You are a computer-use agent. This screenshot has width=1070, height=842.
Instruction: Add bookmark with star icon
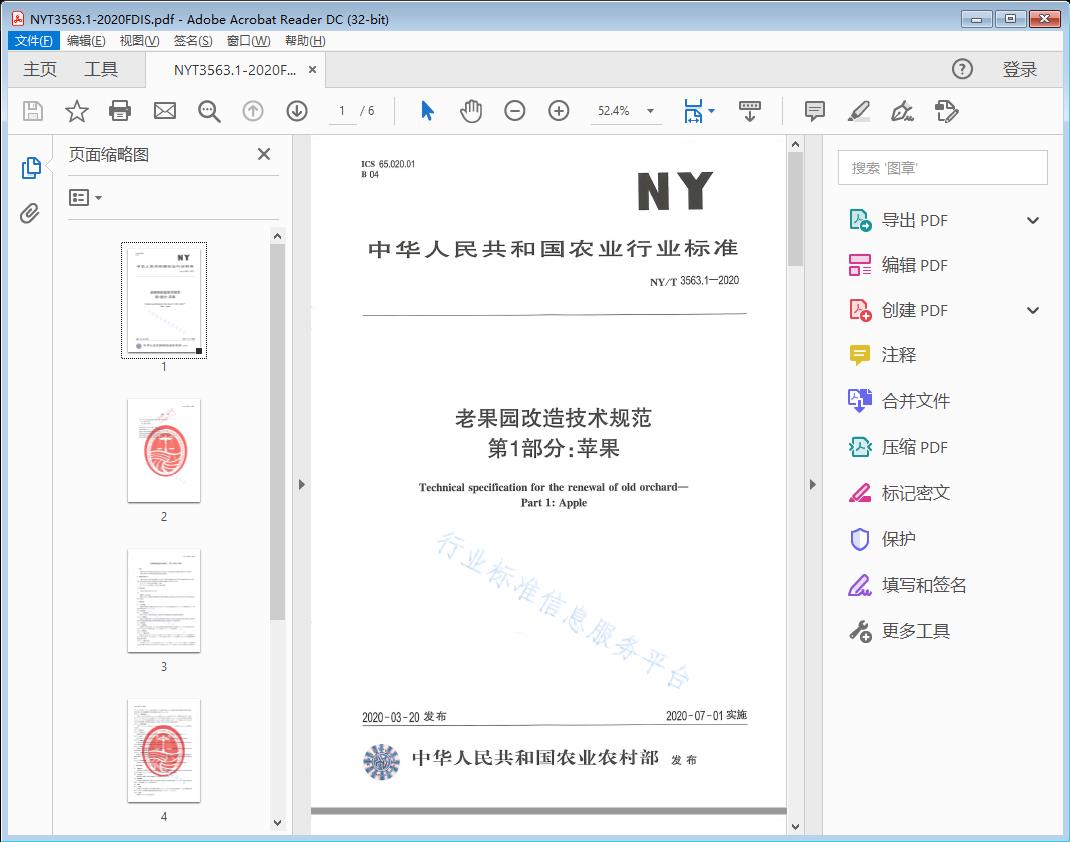(77, 111)
